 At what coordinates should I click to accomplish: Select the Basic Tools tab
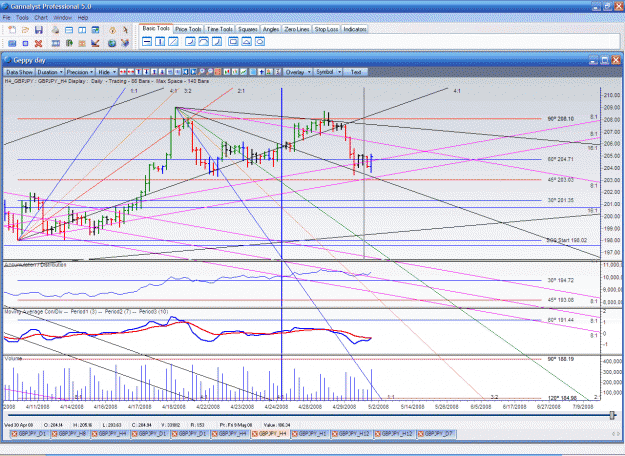point(156,29)
